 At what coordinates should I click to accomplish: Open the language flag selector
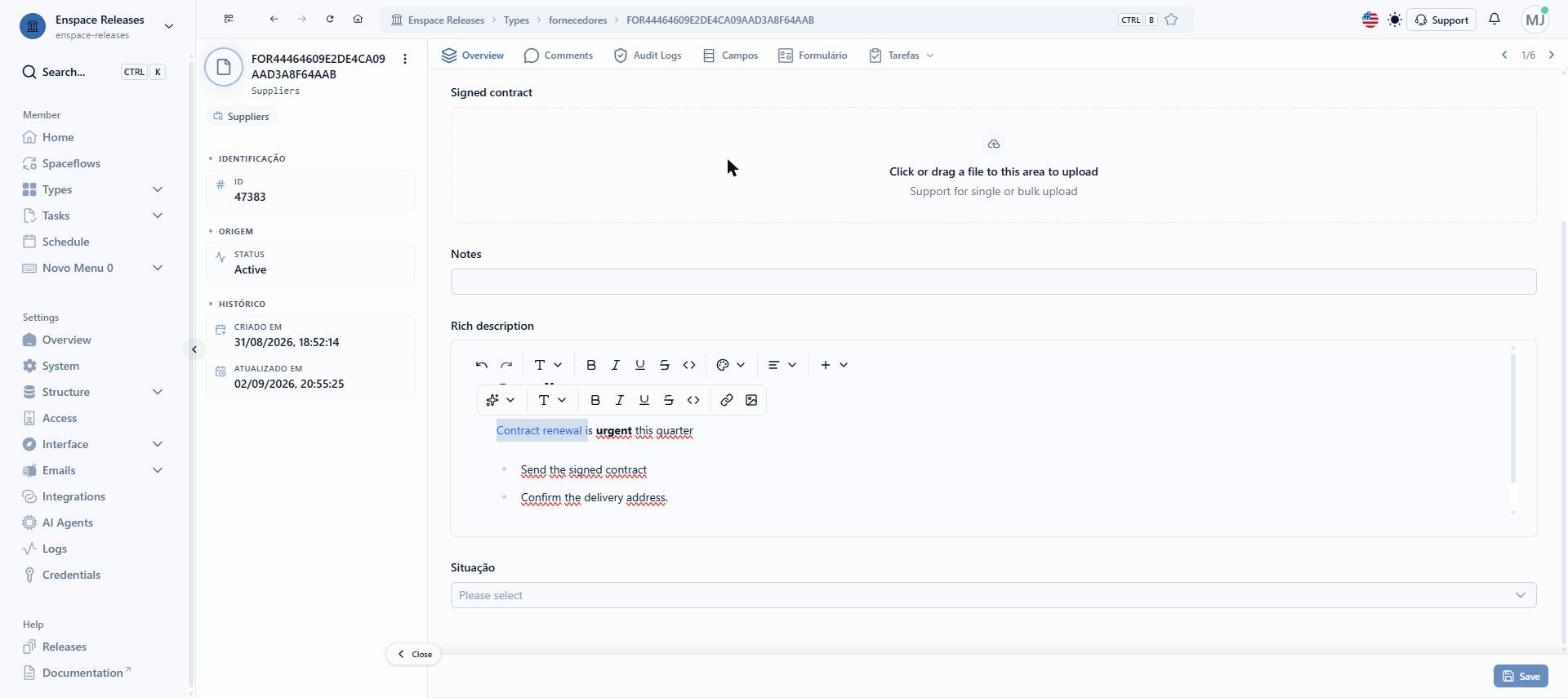tap(1370, 20)
